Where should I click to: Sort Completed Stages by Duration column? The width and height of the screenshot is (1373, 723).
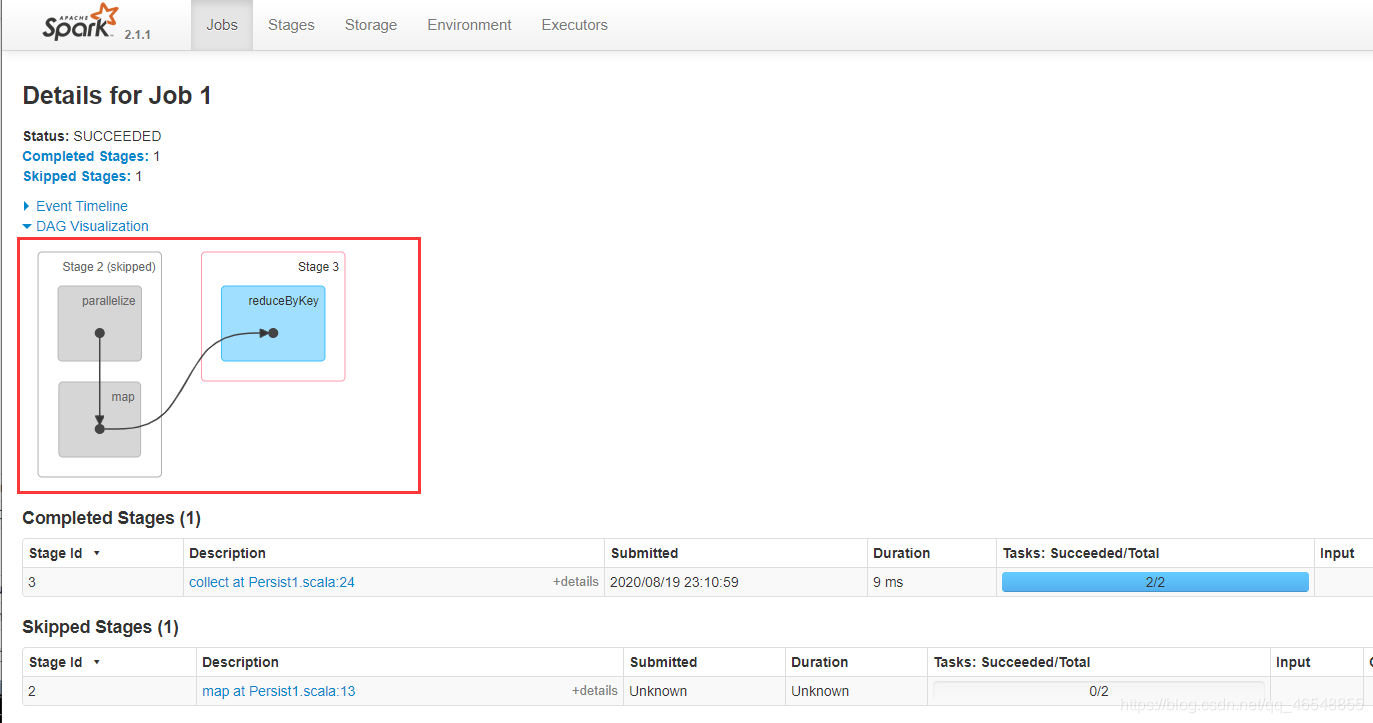click(931, 553)
